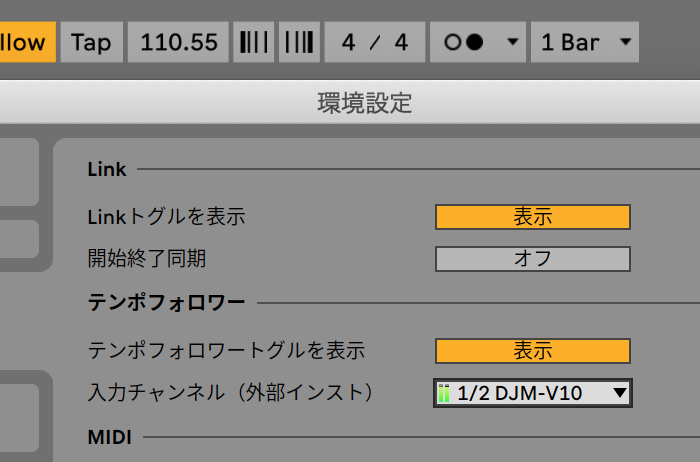Toggle the Follow tempo button

pyautogui.click(x=28, y=42)
